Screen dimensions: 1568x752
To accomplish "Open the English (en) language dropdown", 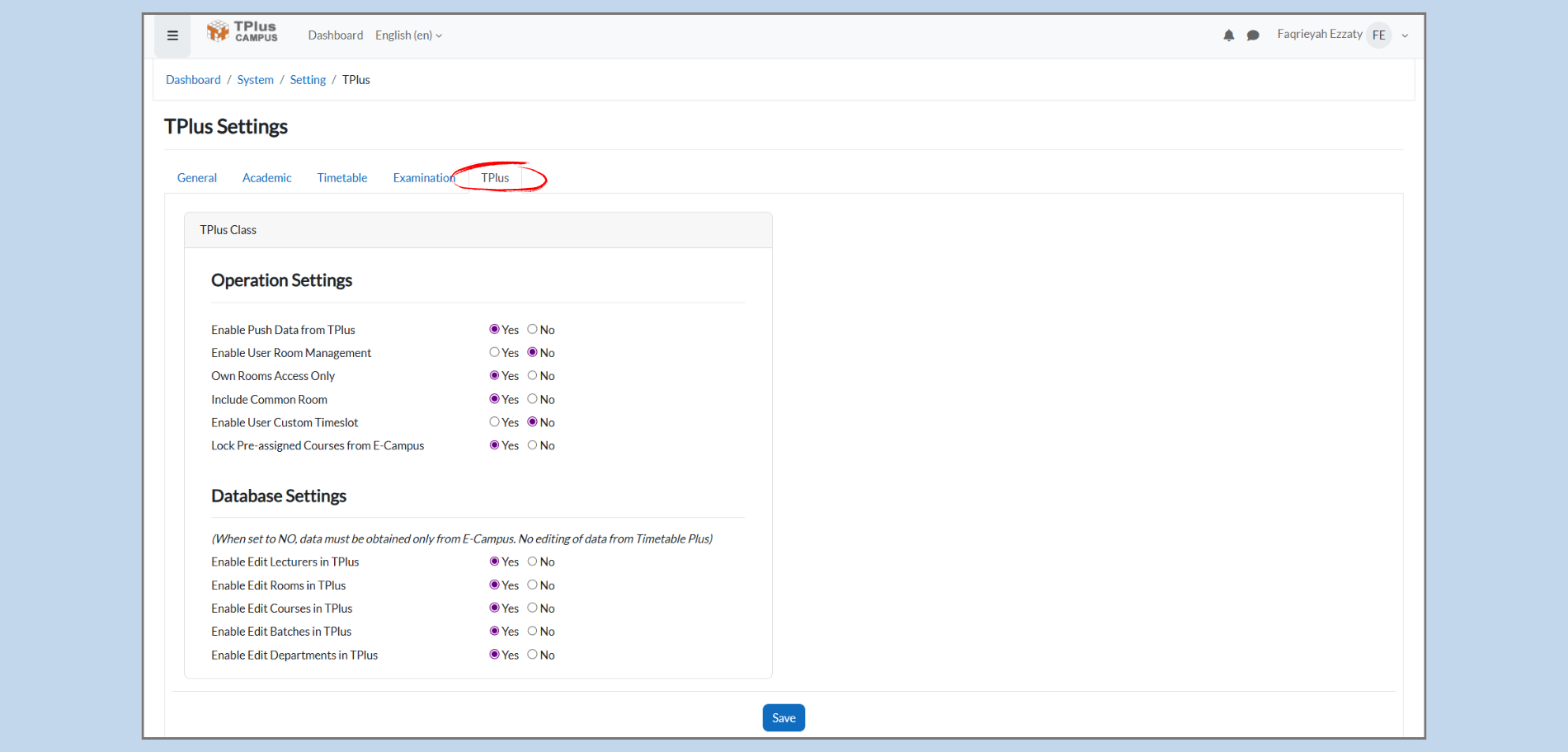I will (x=408, y=35).
